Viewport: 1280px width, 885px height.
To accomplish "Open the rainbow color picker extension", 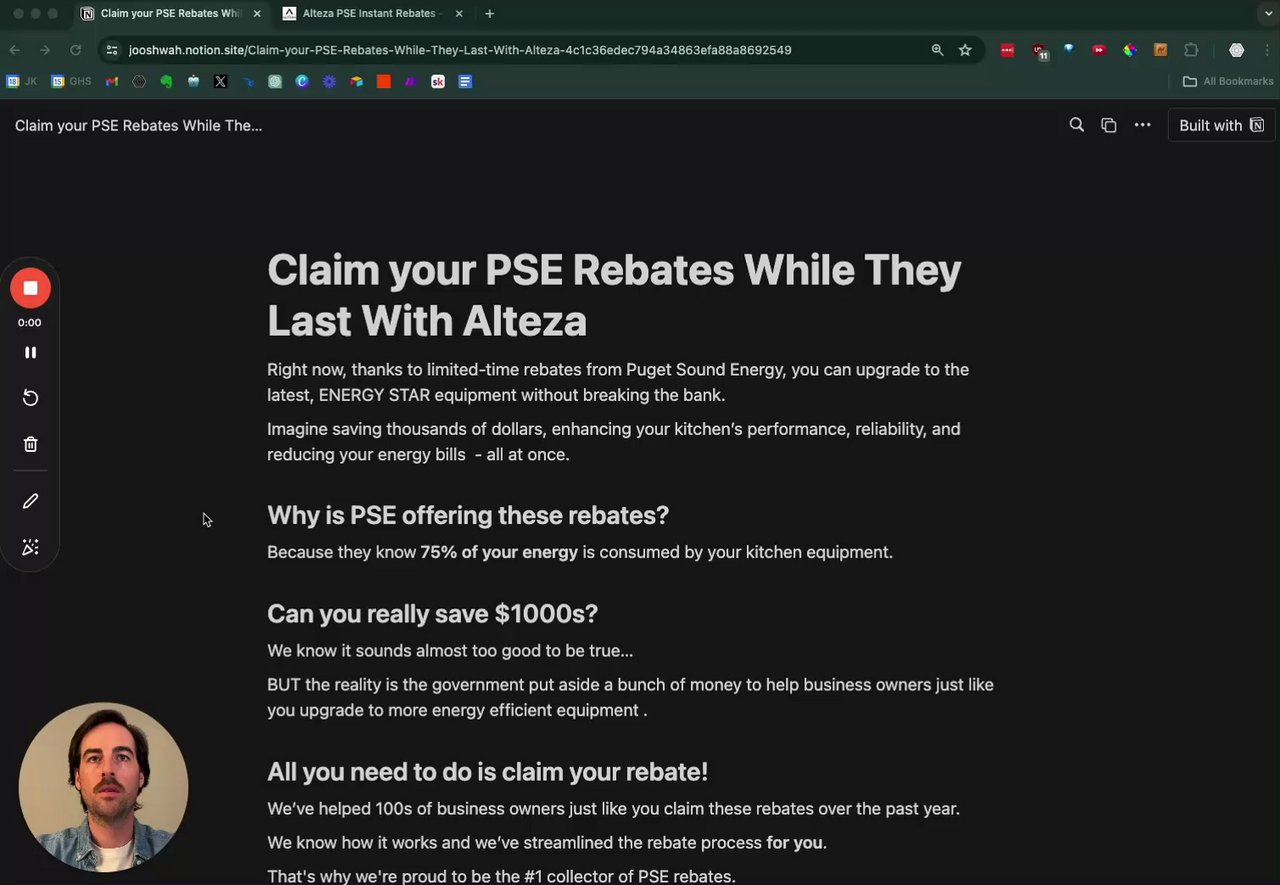I will (x=1130, y=50).
